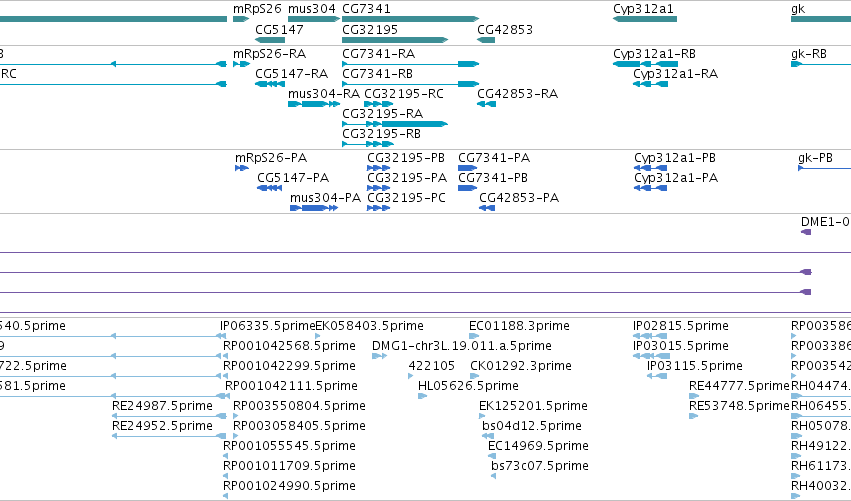Click the mus304 gene bar
Screen dimensions: 851x501
tap(314, 20)
